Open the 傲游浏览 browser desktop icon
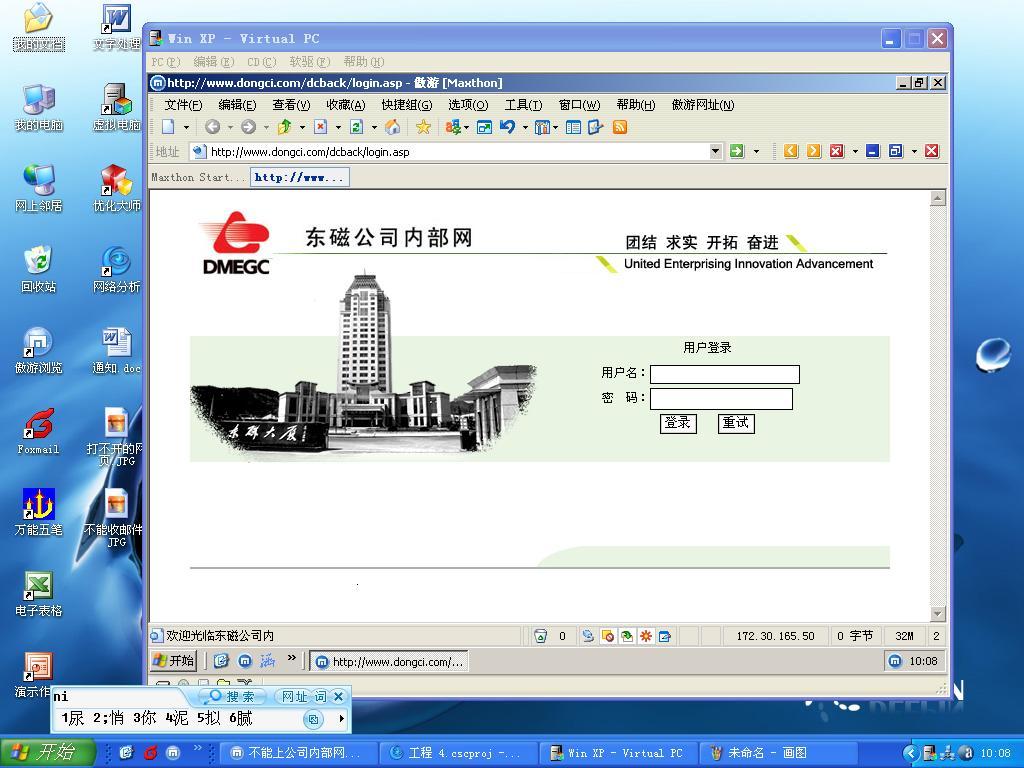The width and height of the screenshot is (1024, 768). click(x=39, y=350)
